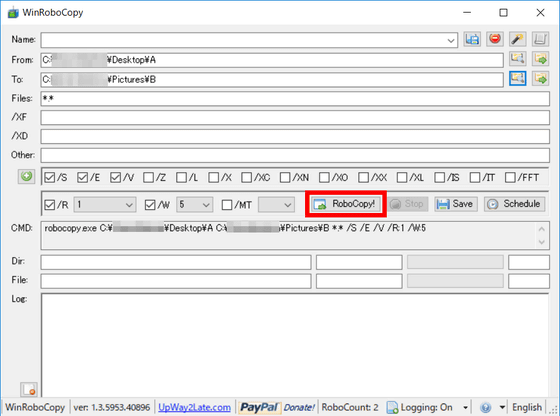The height and width of the screenshot is (416, 560).
Task: Enable the /XL switch checkbox
Action: (x=402, y=177)
